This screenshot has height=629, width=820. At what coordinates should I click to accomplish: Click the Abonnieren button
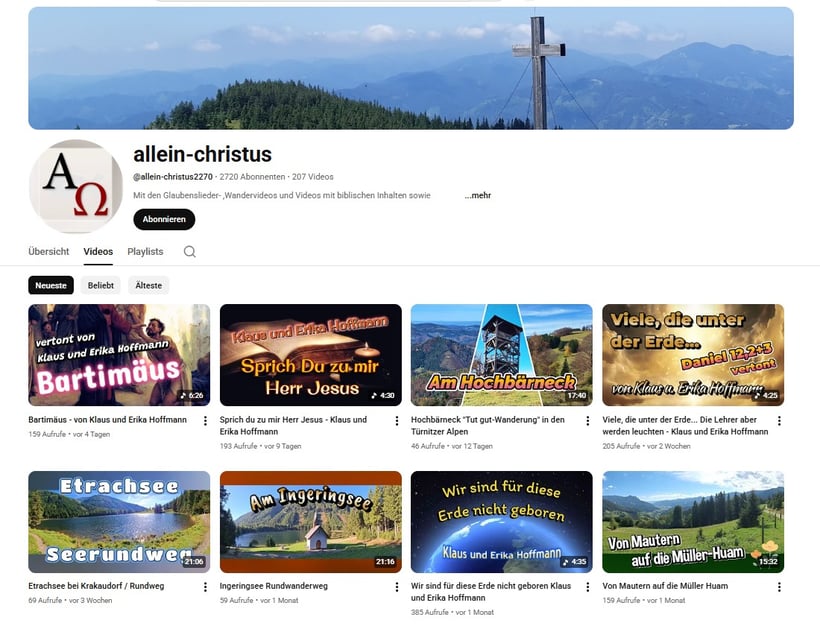(x=164, y=219)
